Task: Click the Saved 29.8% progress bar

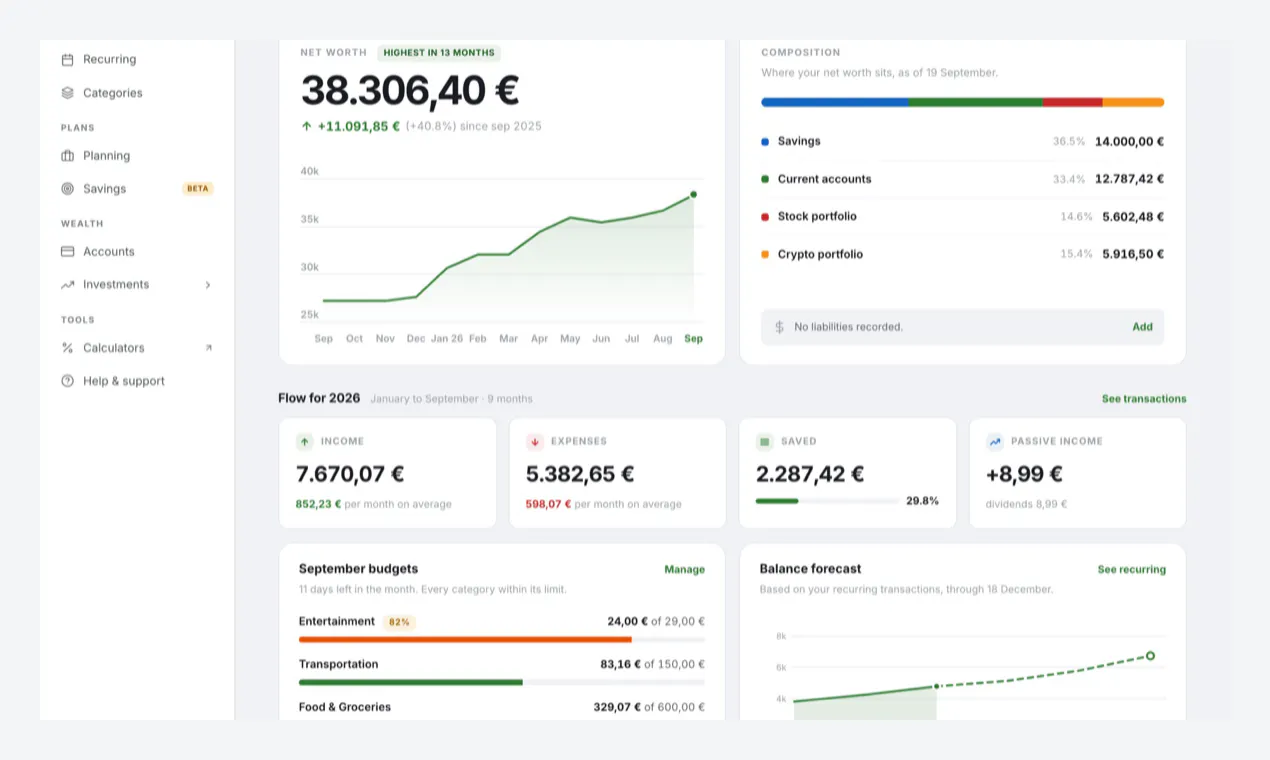Action: 826,501
